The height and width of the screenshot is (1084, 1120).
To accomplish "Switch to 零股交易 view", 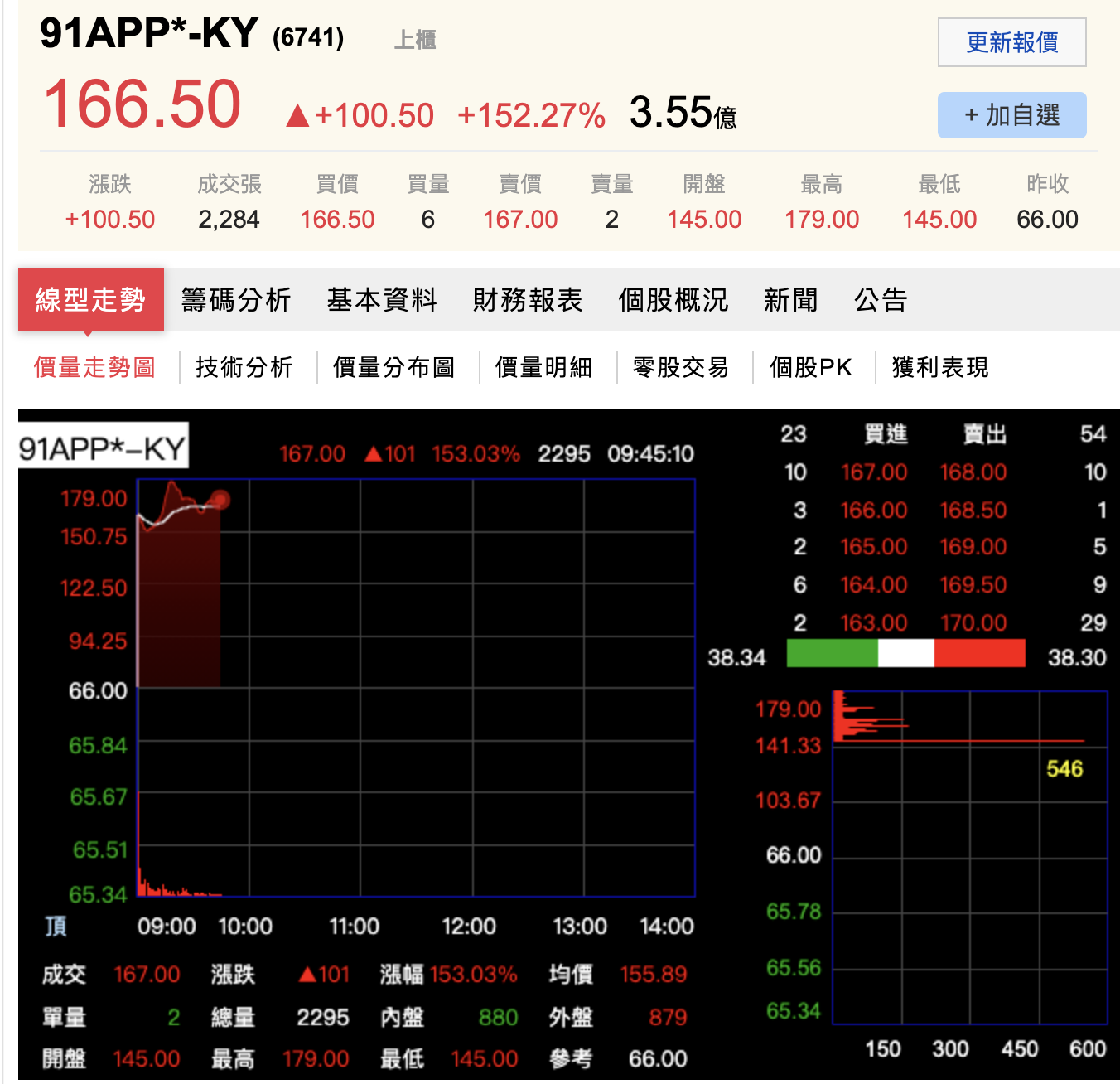I will (x=681, y=367).
